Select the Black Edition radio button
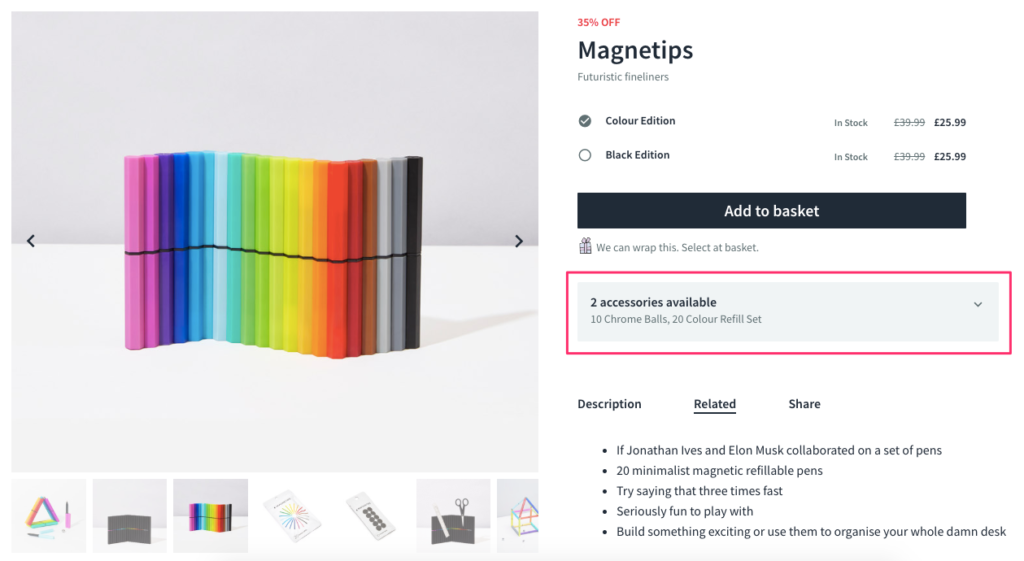The width and height of the screenshot is (1024, 561). (x=585, y=155)
